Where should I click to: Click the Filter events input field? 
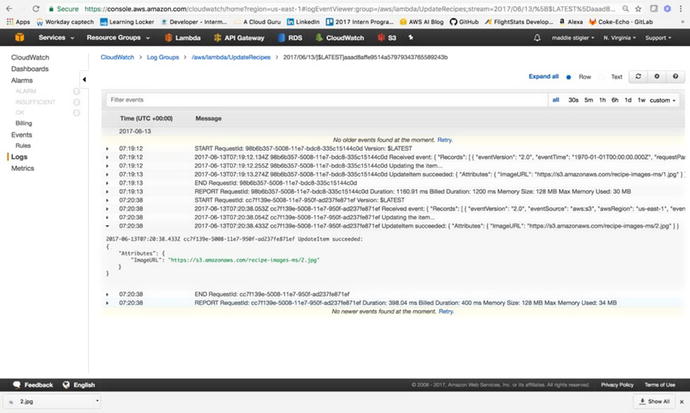(327, 100)
